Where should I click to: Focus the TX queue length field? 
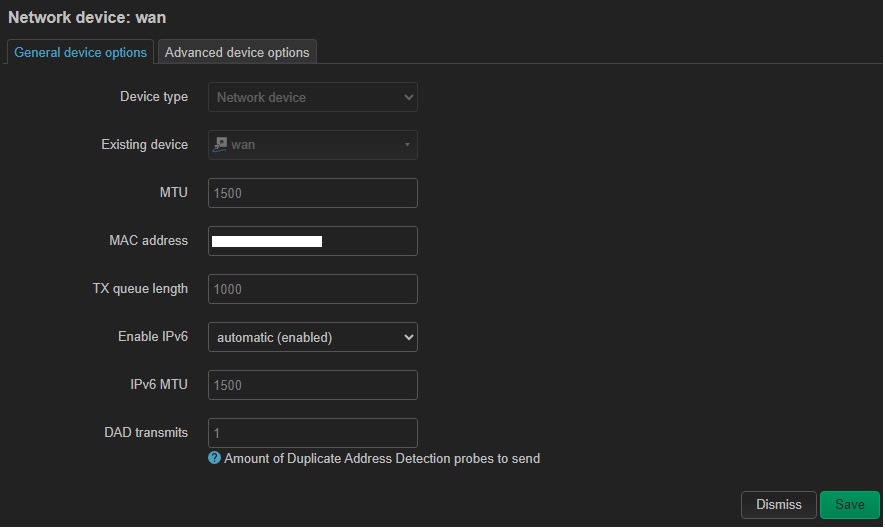(x=313, y=289)
